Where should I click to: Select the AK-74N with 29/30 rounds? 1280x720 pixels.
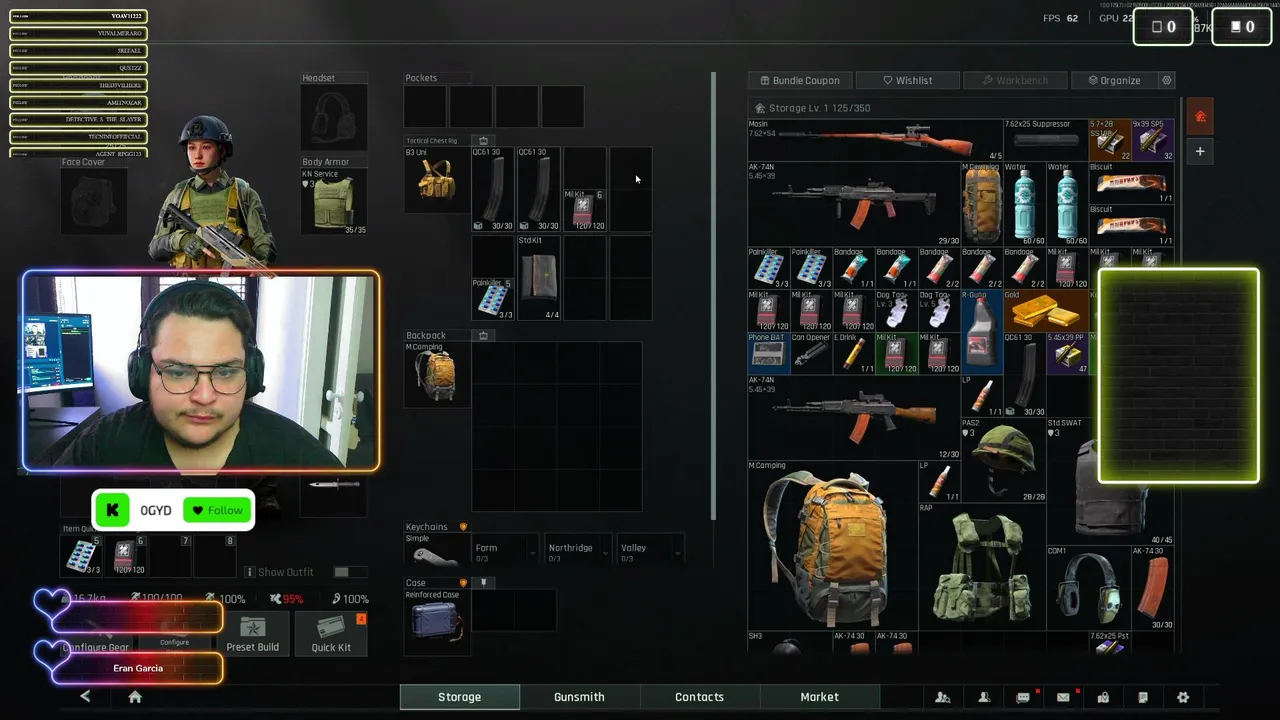click(x=854, y=204)
